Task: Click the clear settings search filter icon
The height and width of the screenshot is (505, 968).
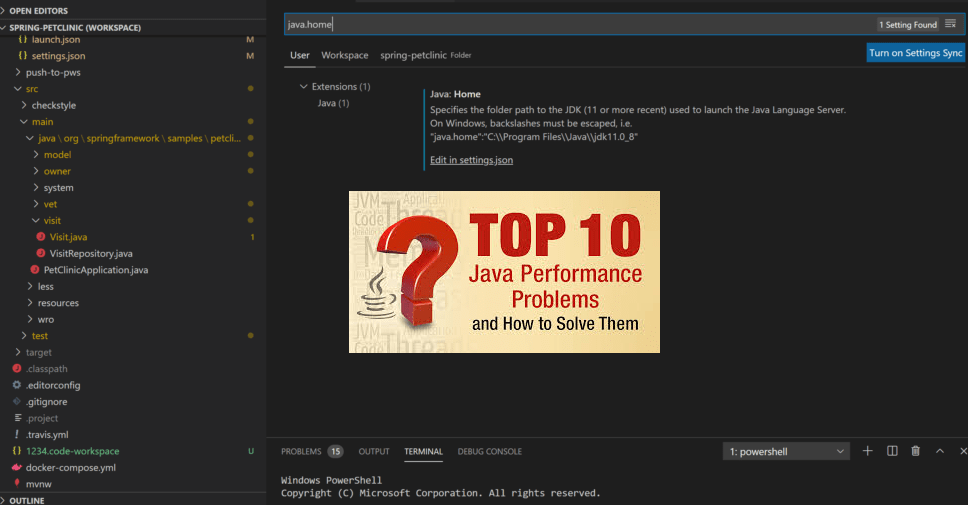Action: [x=951, y=24]
